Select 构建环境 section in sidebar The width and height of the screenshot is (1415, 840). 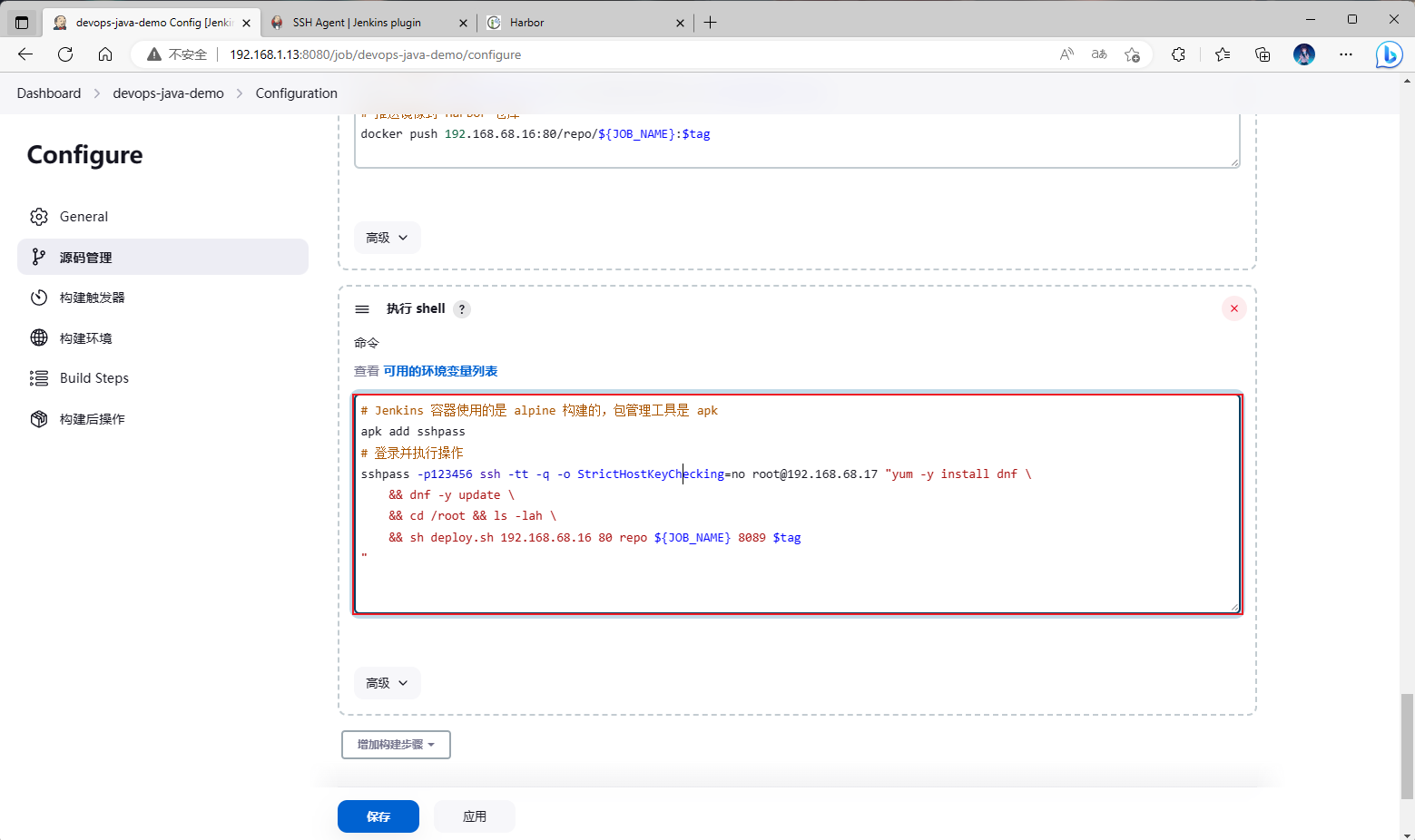(162, 337)
